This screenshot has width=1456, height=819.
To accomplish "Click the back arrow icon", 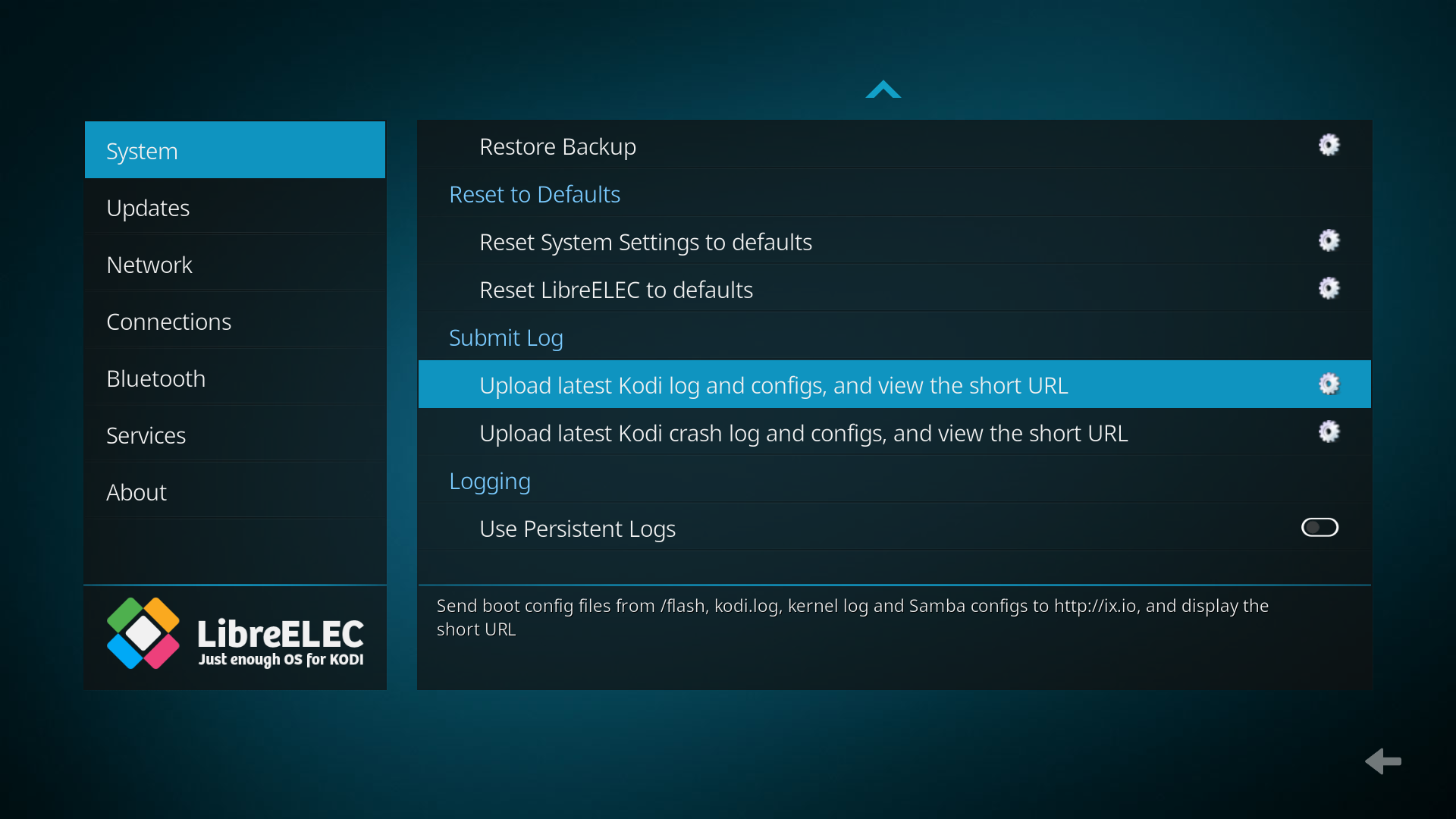I will 1383,761.
